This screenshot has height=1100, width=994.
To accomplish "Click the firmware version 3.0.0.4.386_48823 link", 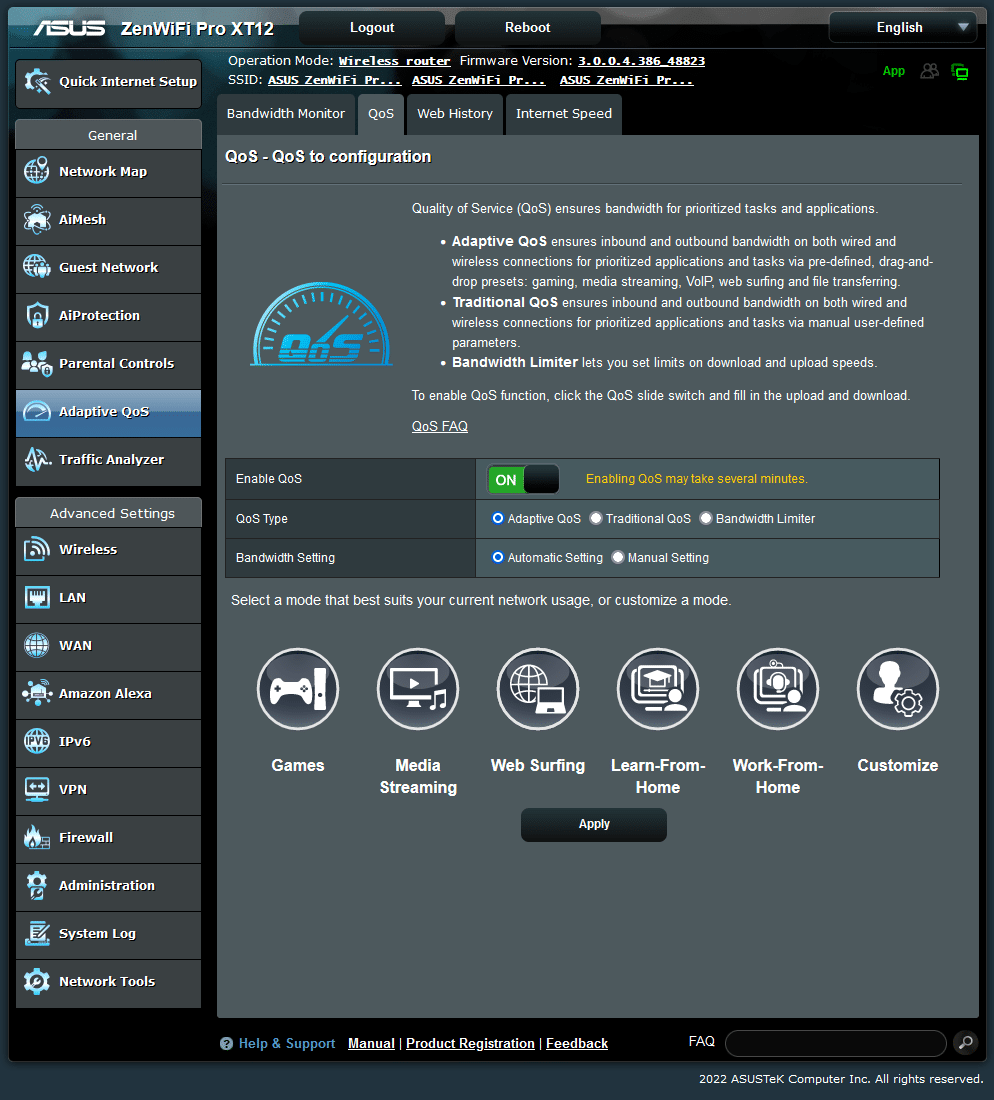I will [x=641, y=61].
